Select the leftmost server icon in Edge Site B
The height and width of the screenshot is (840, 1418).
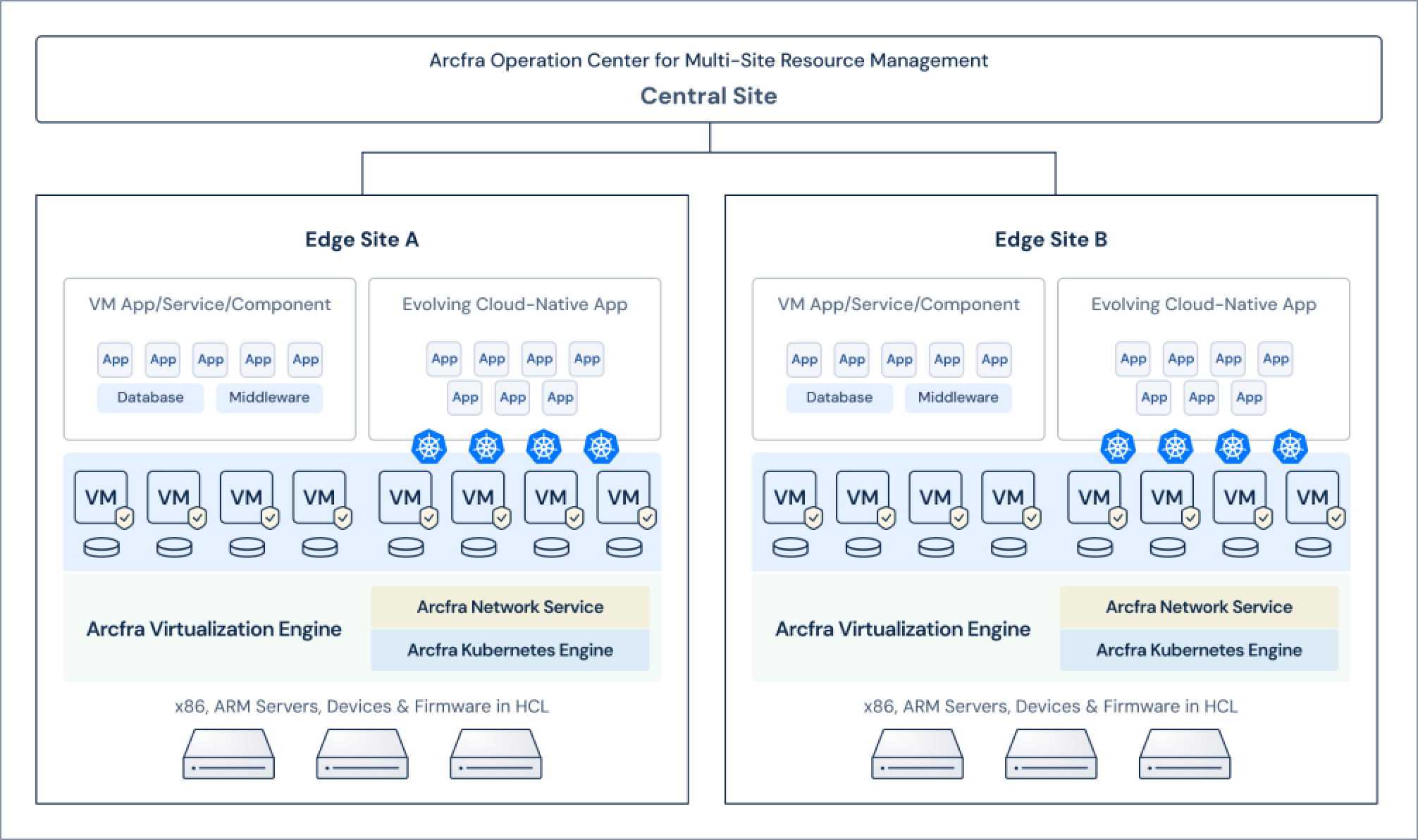tap(917, 753)
